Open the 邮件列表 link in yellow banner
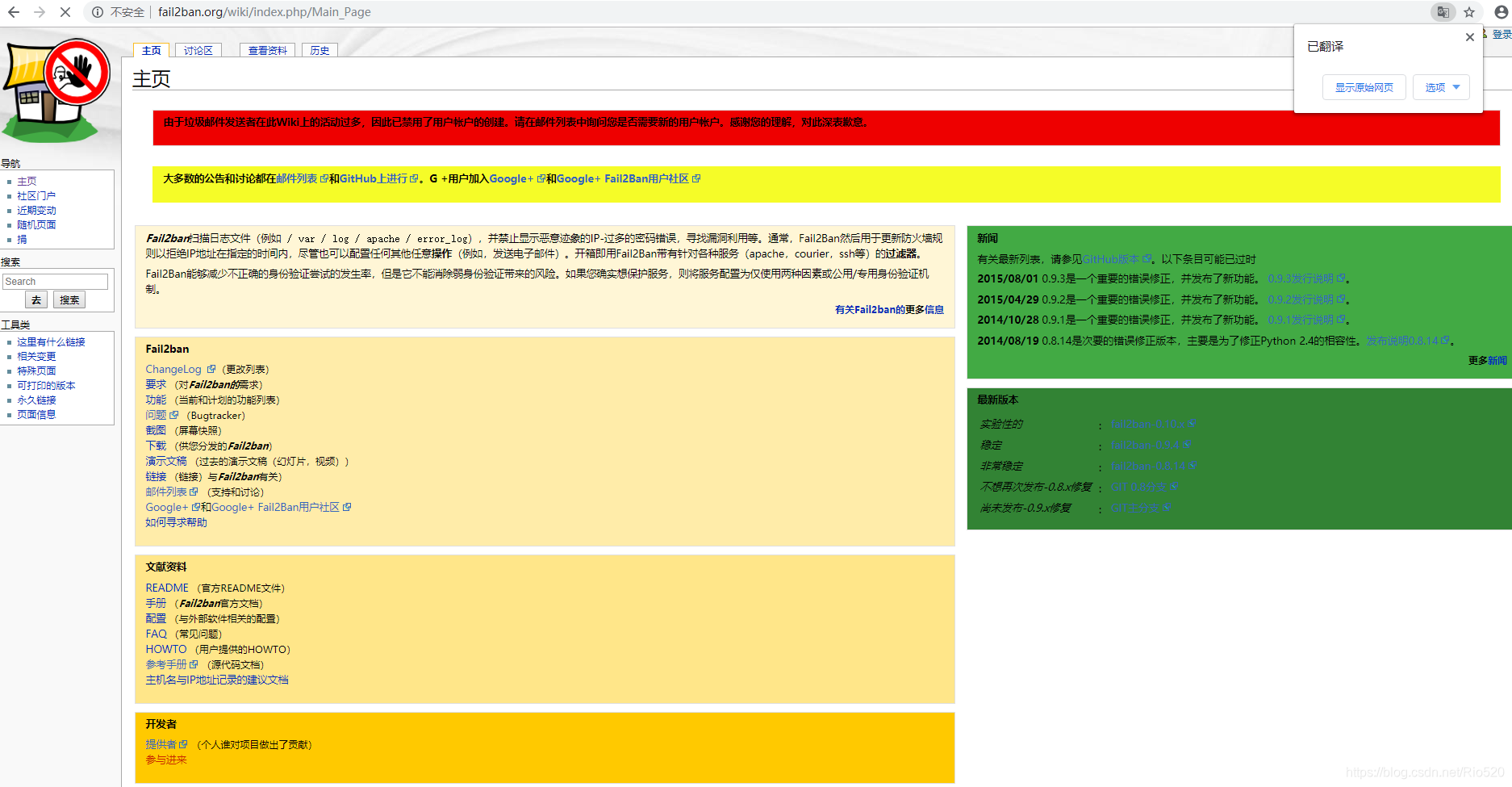Screen dimensions: 1512x787 click(301, 178)
